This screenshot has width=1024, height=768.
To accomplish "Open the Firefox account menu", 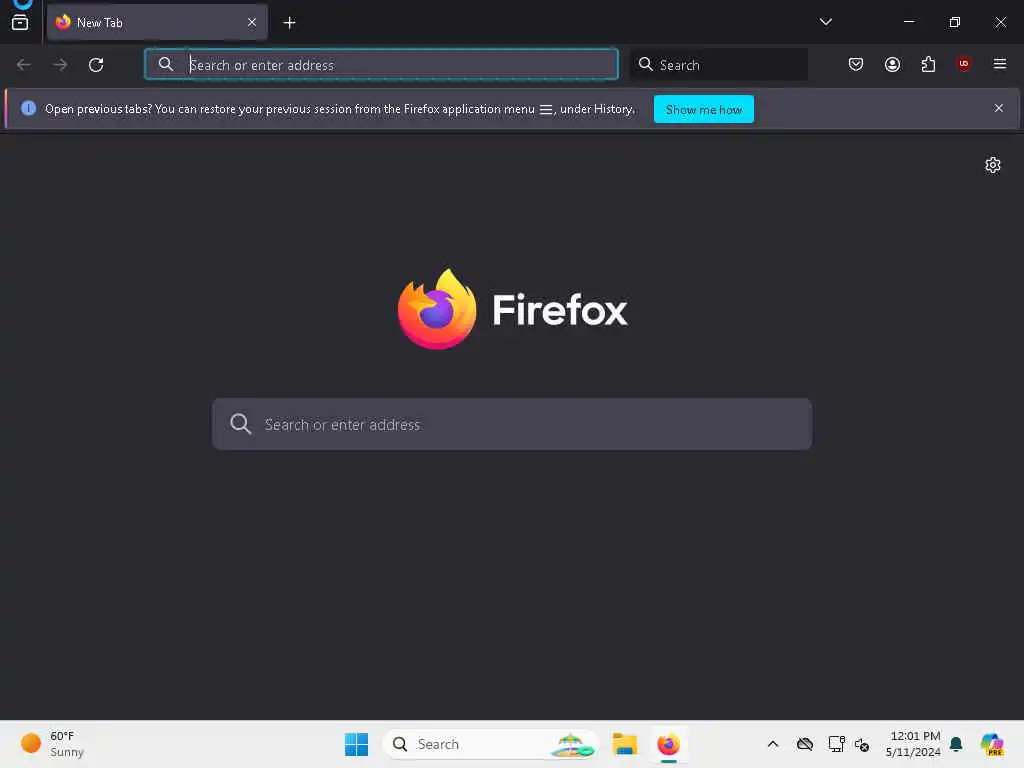I will click(x=892, y=64).
